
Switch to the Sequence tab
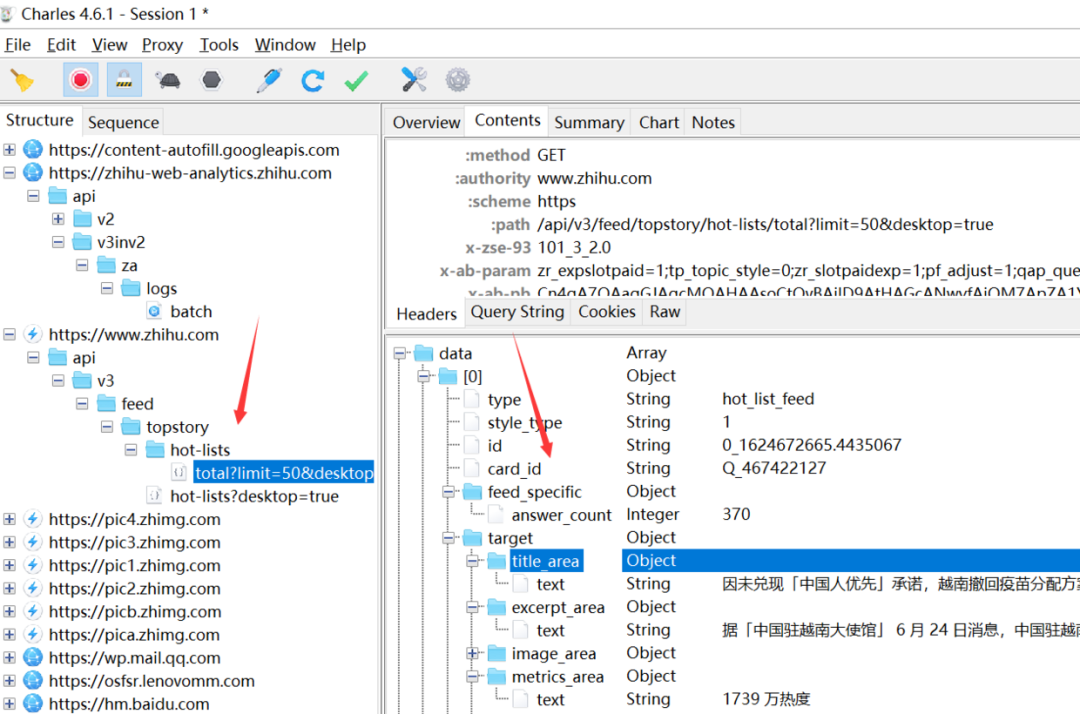tap(123, 123)
